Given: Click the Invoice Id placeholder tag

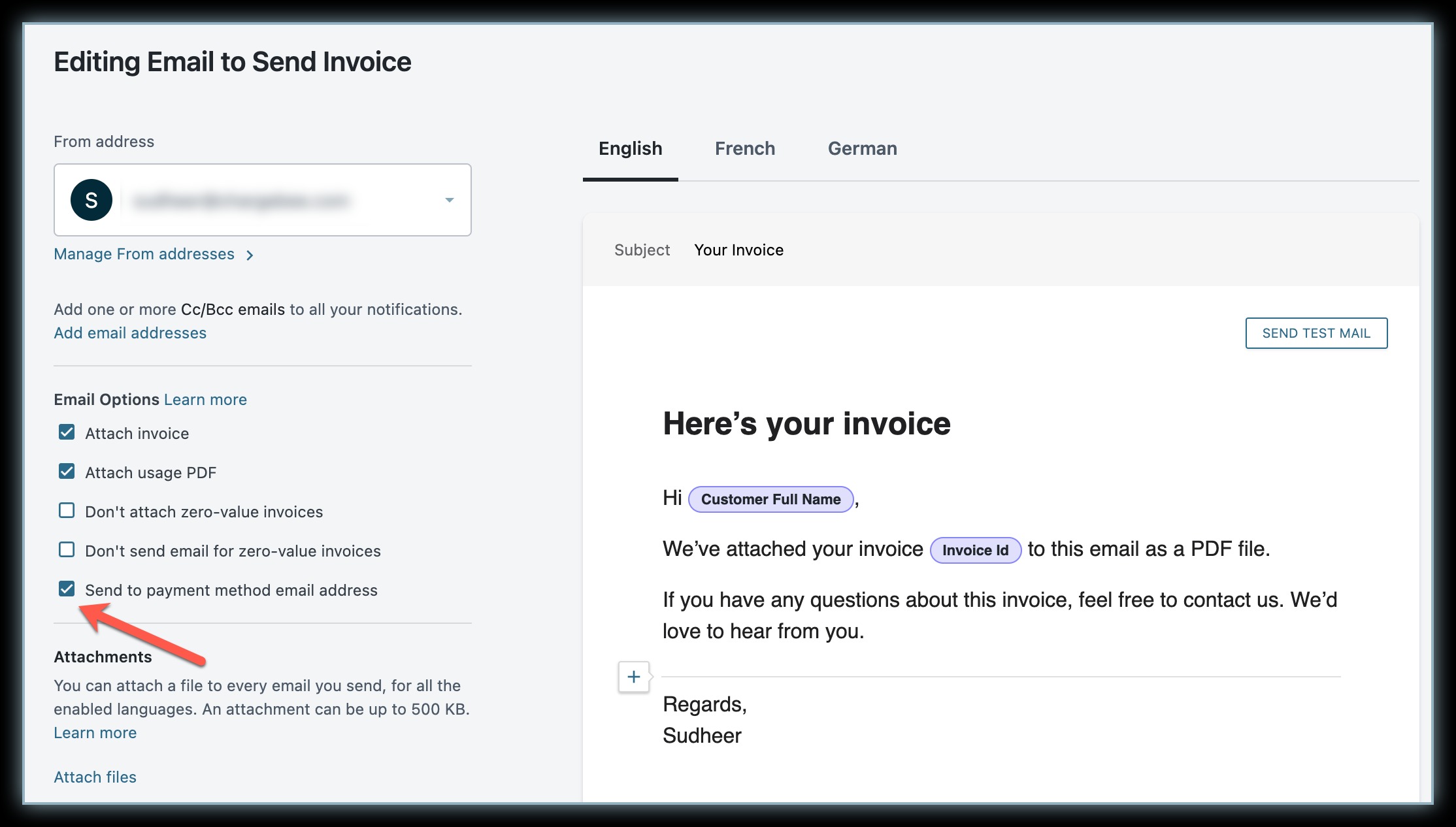Looking at the screenshot, I should tap(974, 550).
